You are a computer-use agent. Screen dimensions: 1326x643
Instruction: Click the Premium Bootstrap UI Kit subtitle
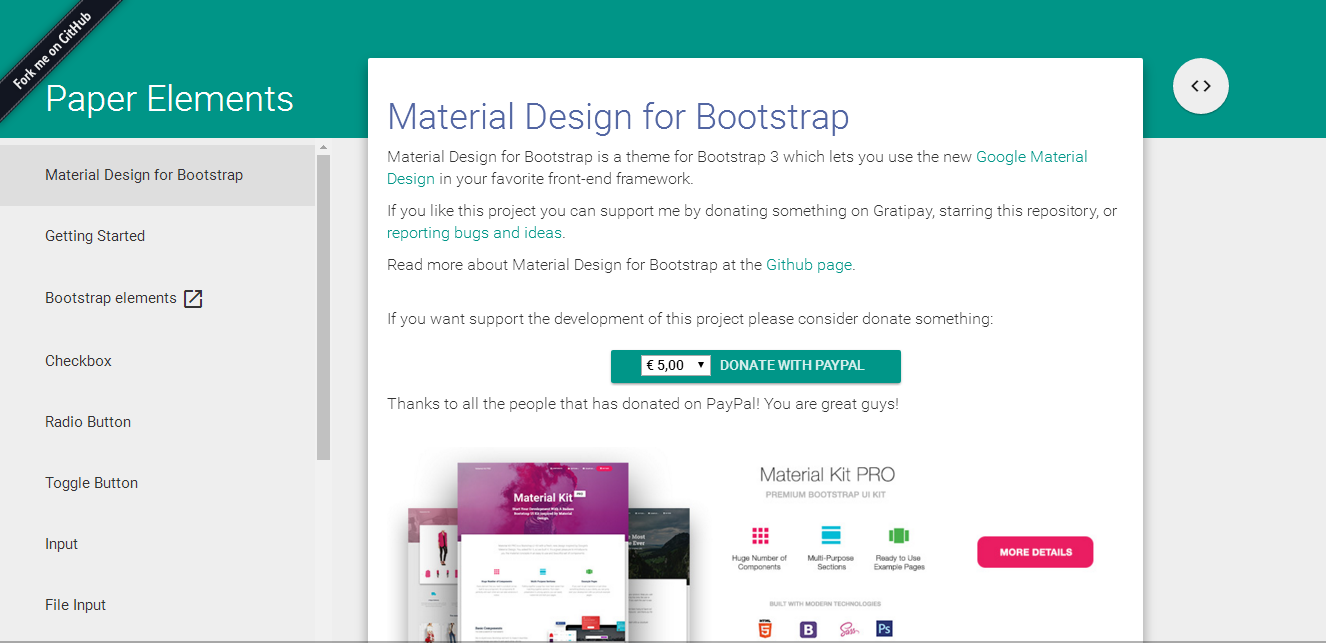[827, 496]
